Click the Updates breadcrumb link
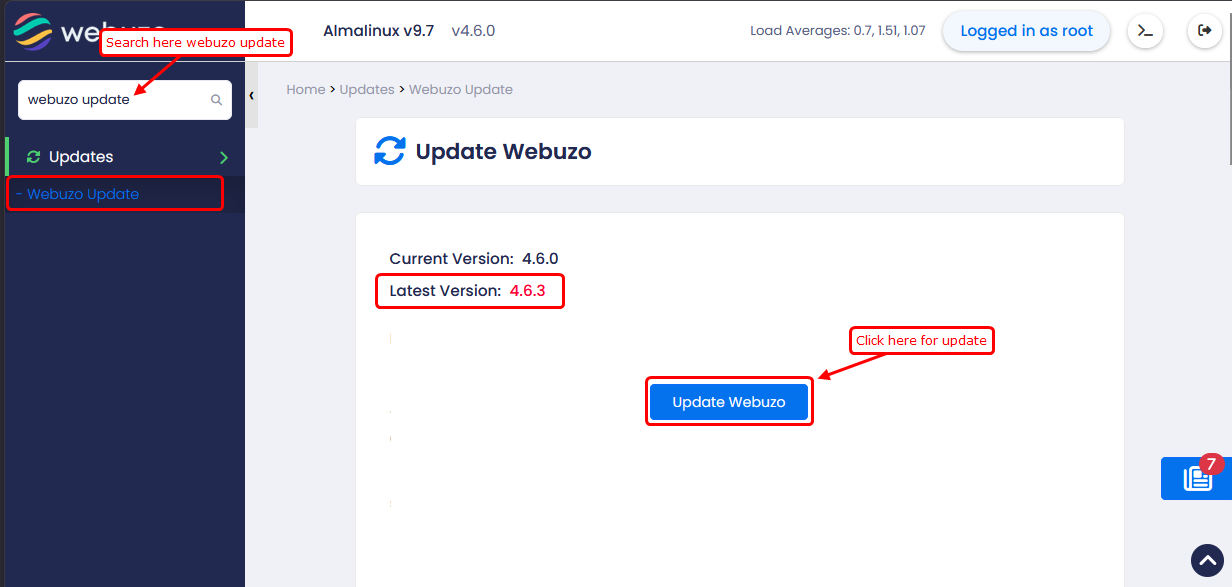The height and width of the screenshot is (587, 1232). tap(367, 89)
